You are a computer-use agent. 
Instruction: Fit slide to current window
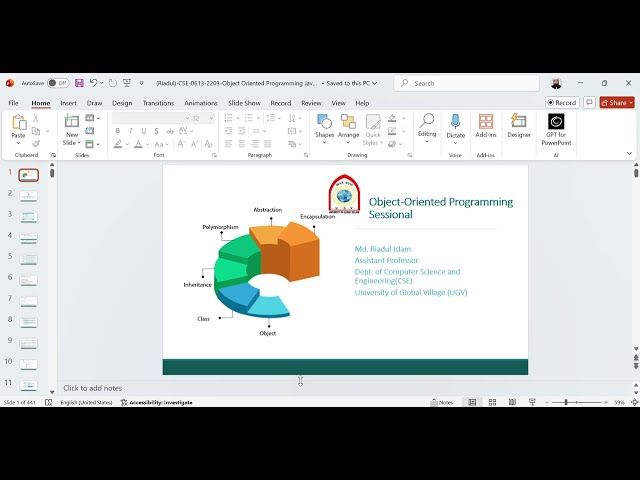point(635,402)
